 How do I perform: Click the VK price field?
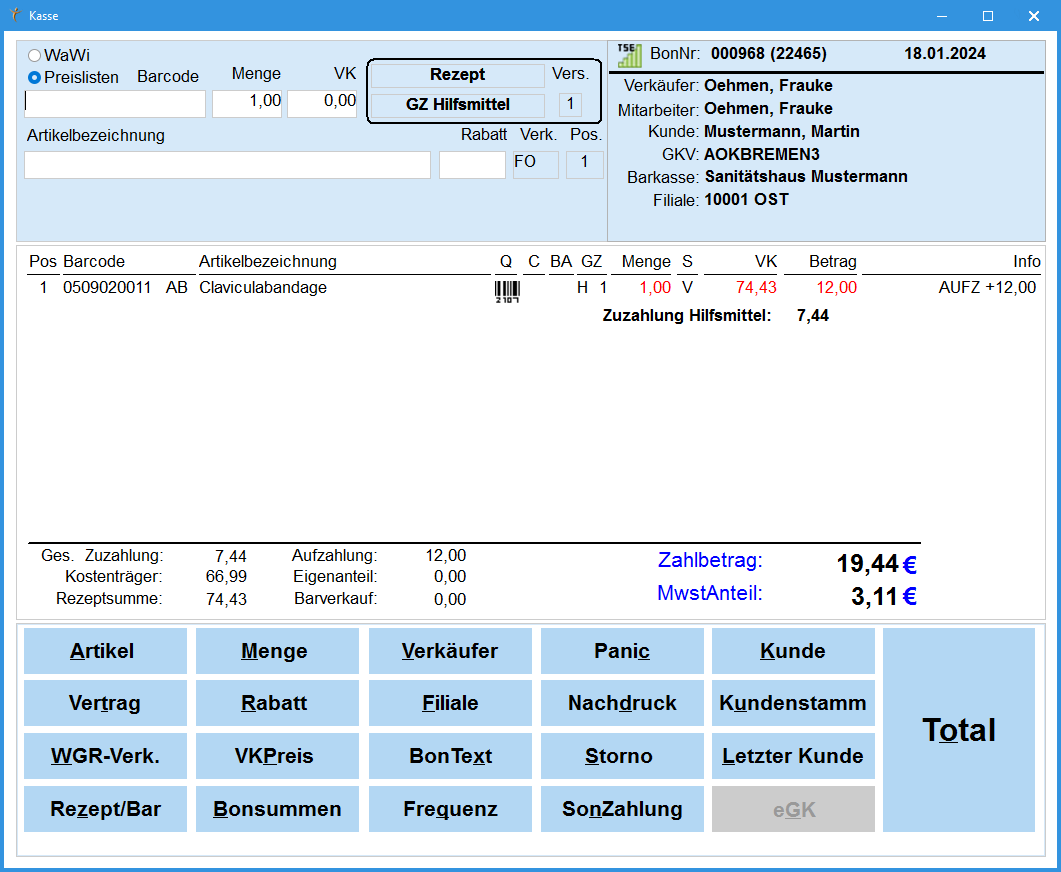click(321, 104)
